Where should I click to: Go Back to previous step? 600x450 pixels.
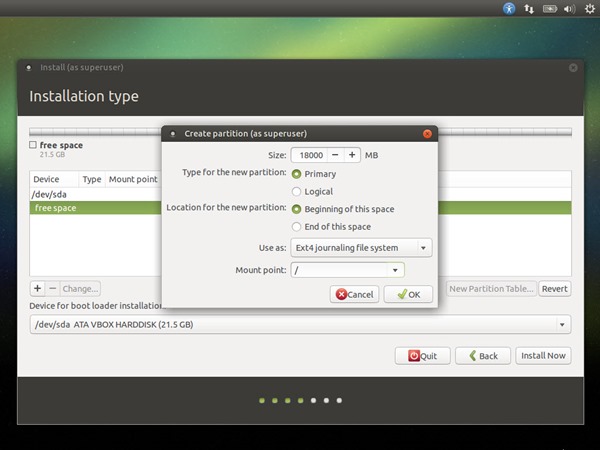[x=483, y=356]
